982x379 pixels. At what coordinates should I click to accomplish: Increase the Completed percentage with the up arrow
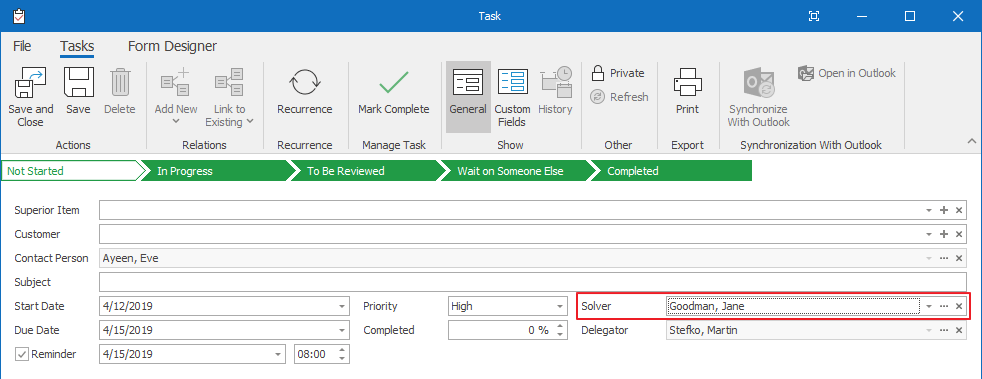pyautogui.click(x=560, y=326)
